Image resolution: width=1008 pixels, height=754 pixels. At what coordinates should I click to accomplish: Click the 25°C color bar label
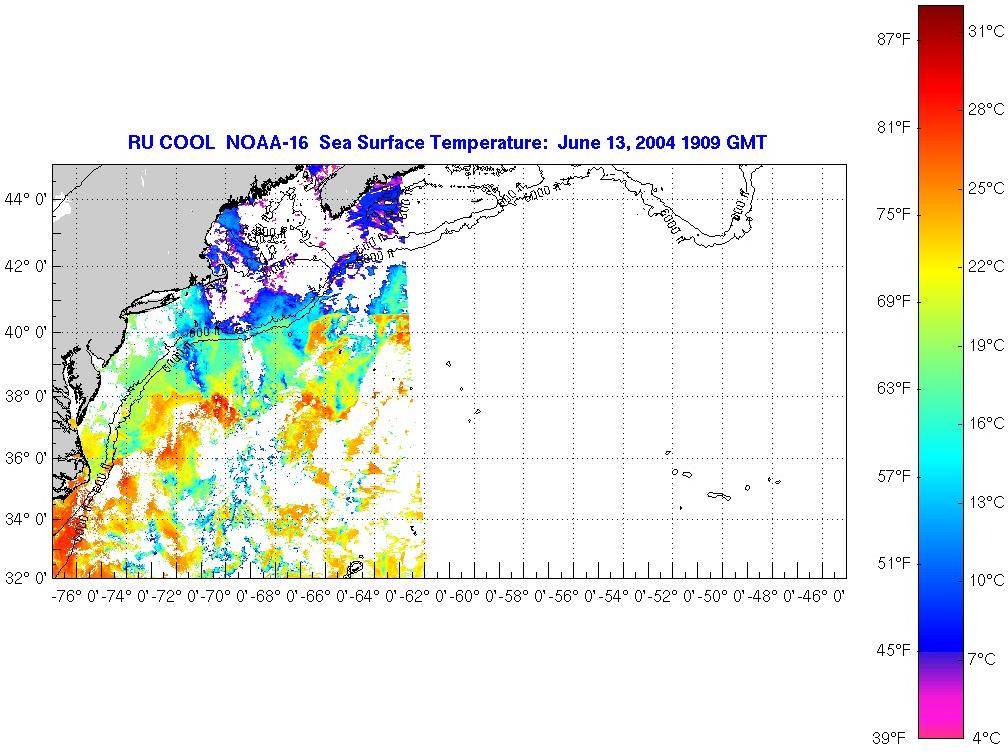click(x=987, y=188)
